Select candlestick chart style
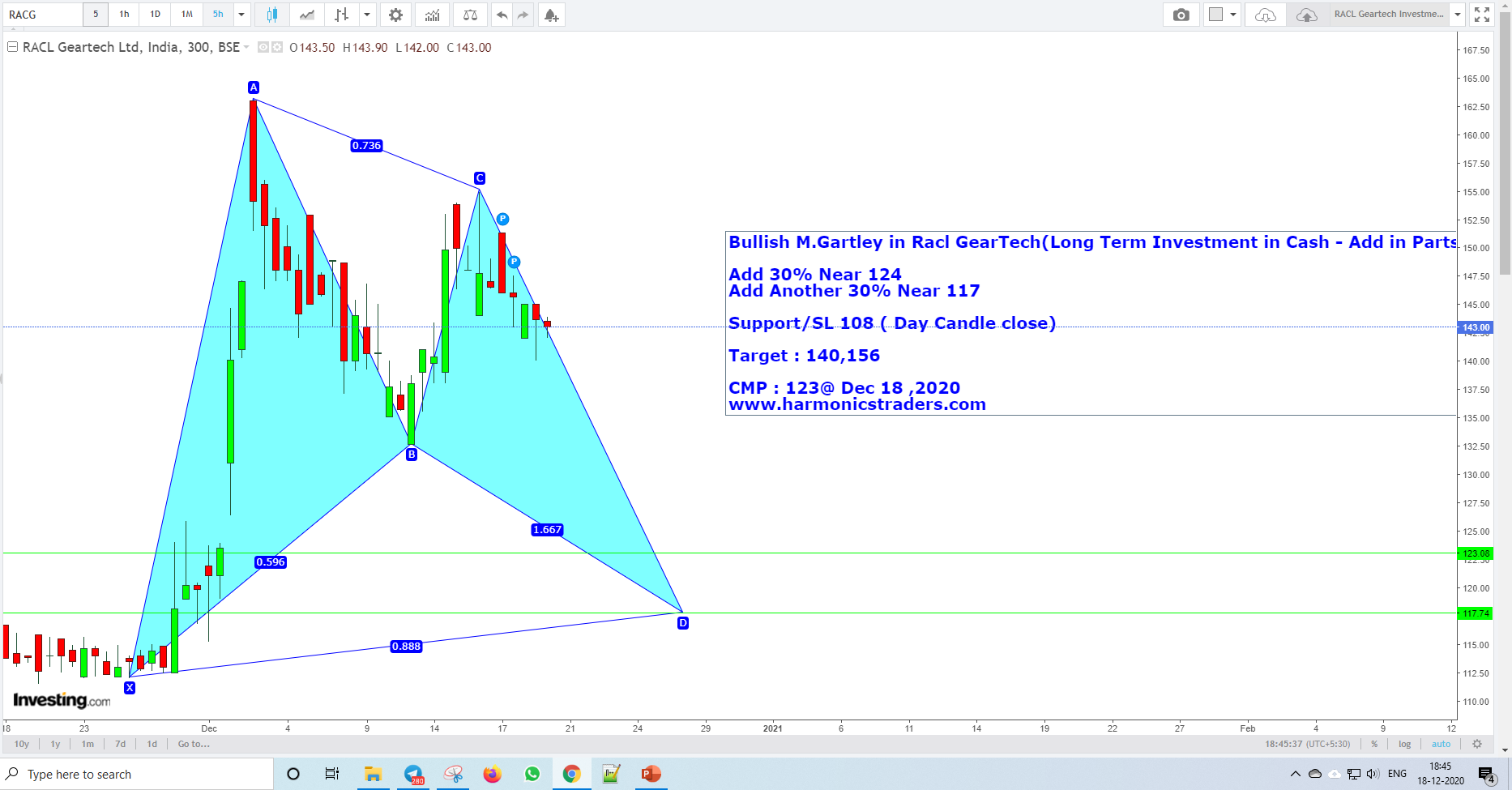Screen dimensions: 1512x790 272,15
